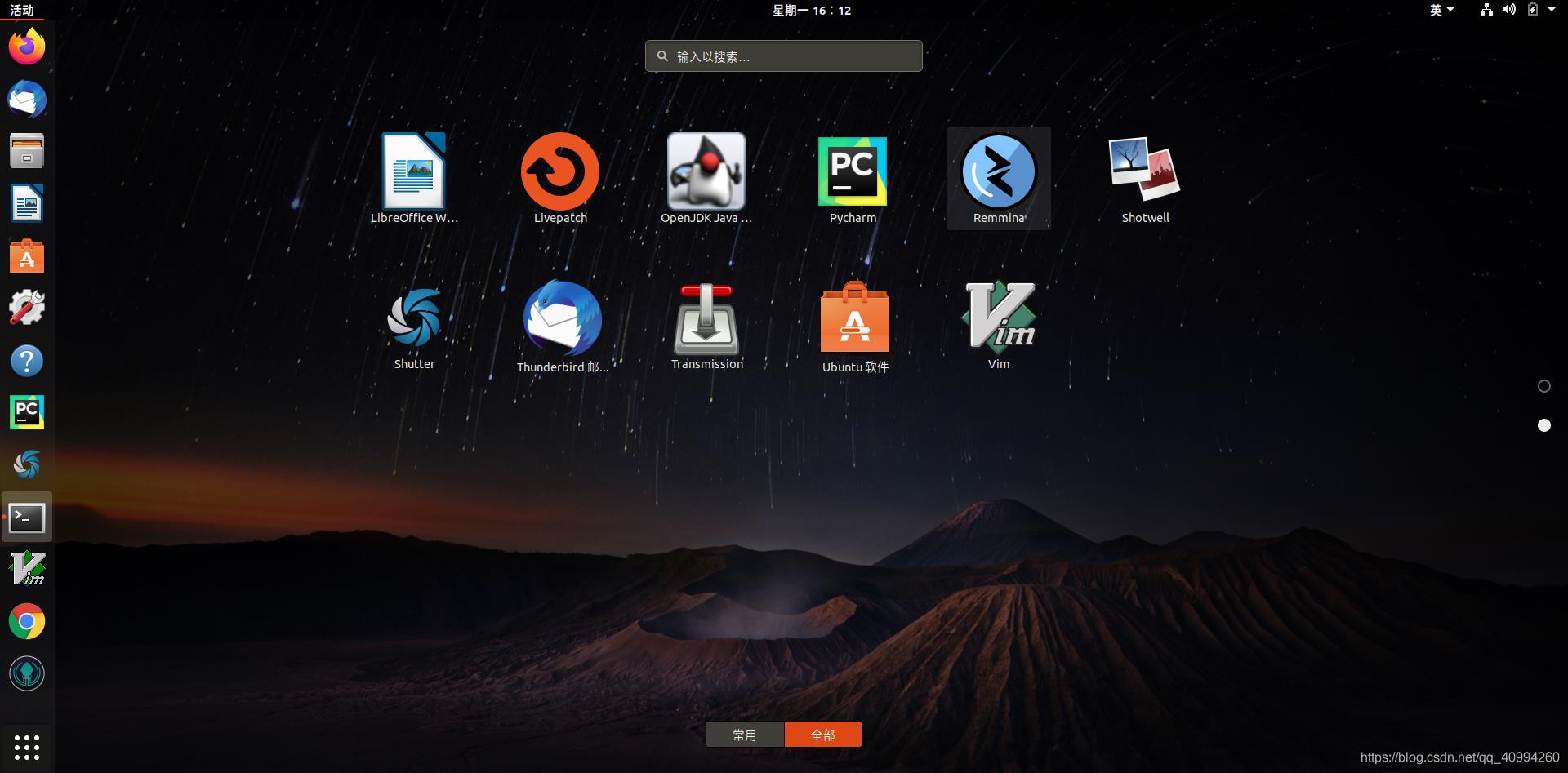Image resolution: width=1568 pixels, height=773 pixels.
Task: Open Vim in the dock
Action: 27,569
